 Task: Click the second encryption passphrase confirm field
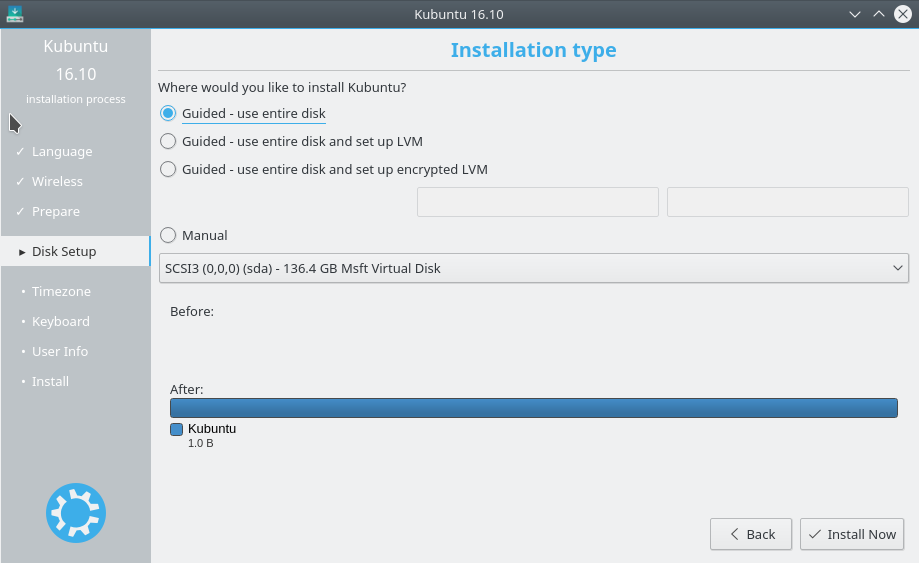point(788,202)
